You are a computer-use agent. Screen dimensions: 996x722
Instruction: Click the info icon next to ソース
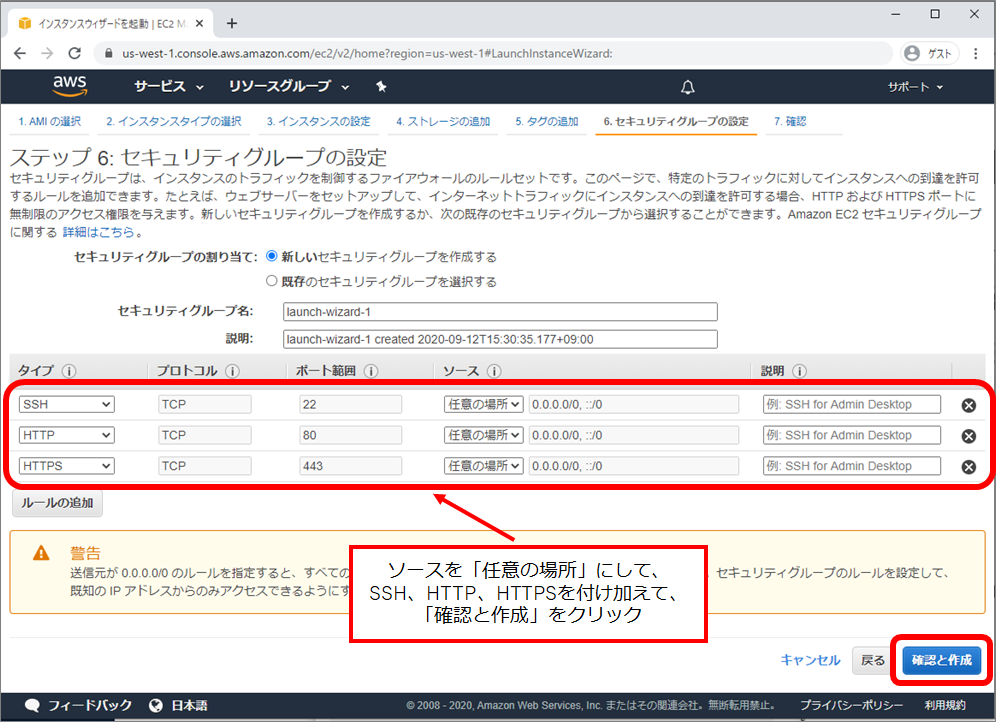493,371
